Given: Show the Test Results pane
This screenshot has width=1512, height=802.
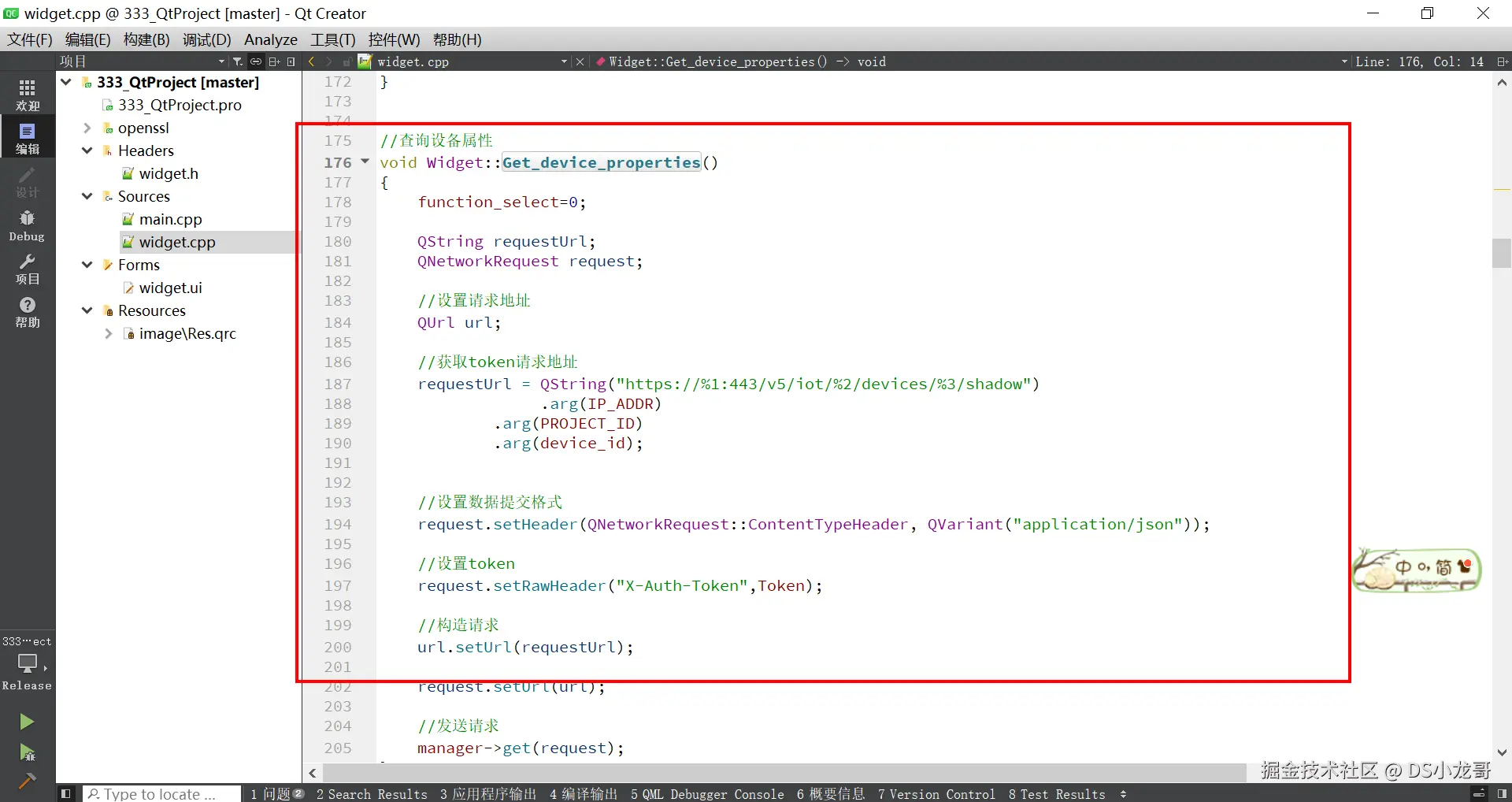Looking at the screenshot, I should [x=1057, y=793].
